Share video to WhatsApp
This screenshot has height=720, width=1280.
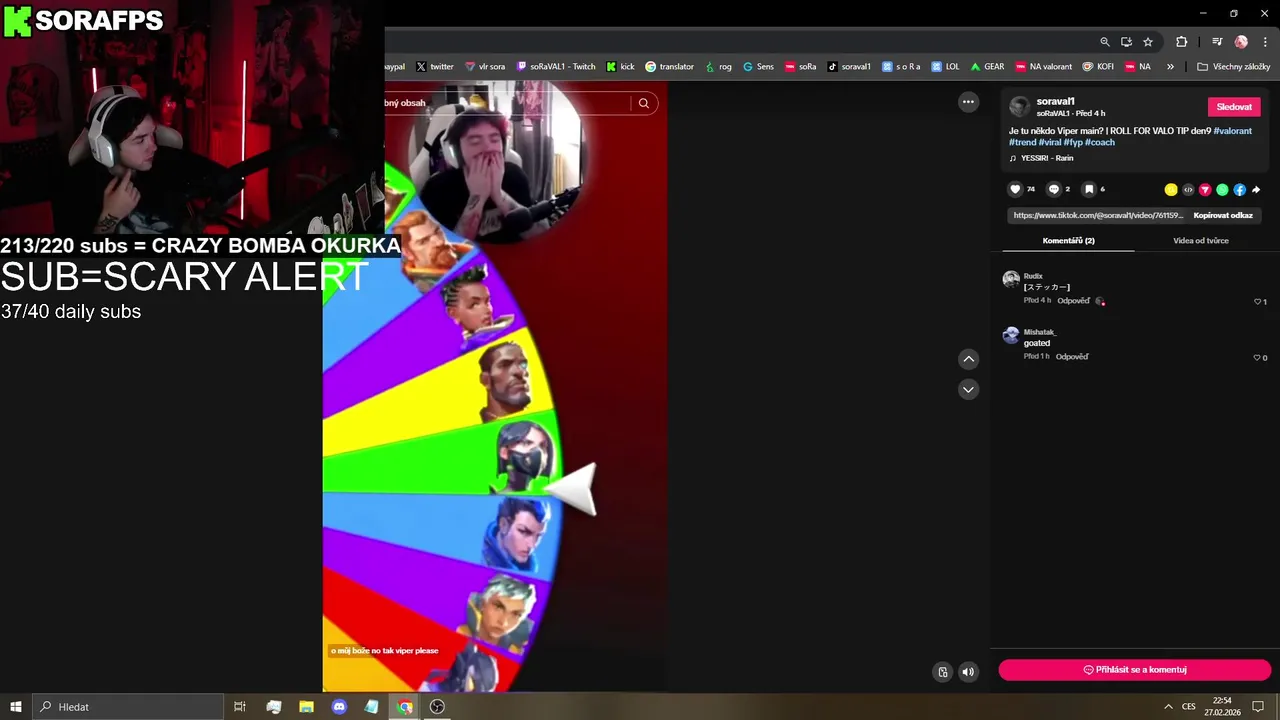1222,190
